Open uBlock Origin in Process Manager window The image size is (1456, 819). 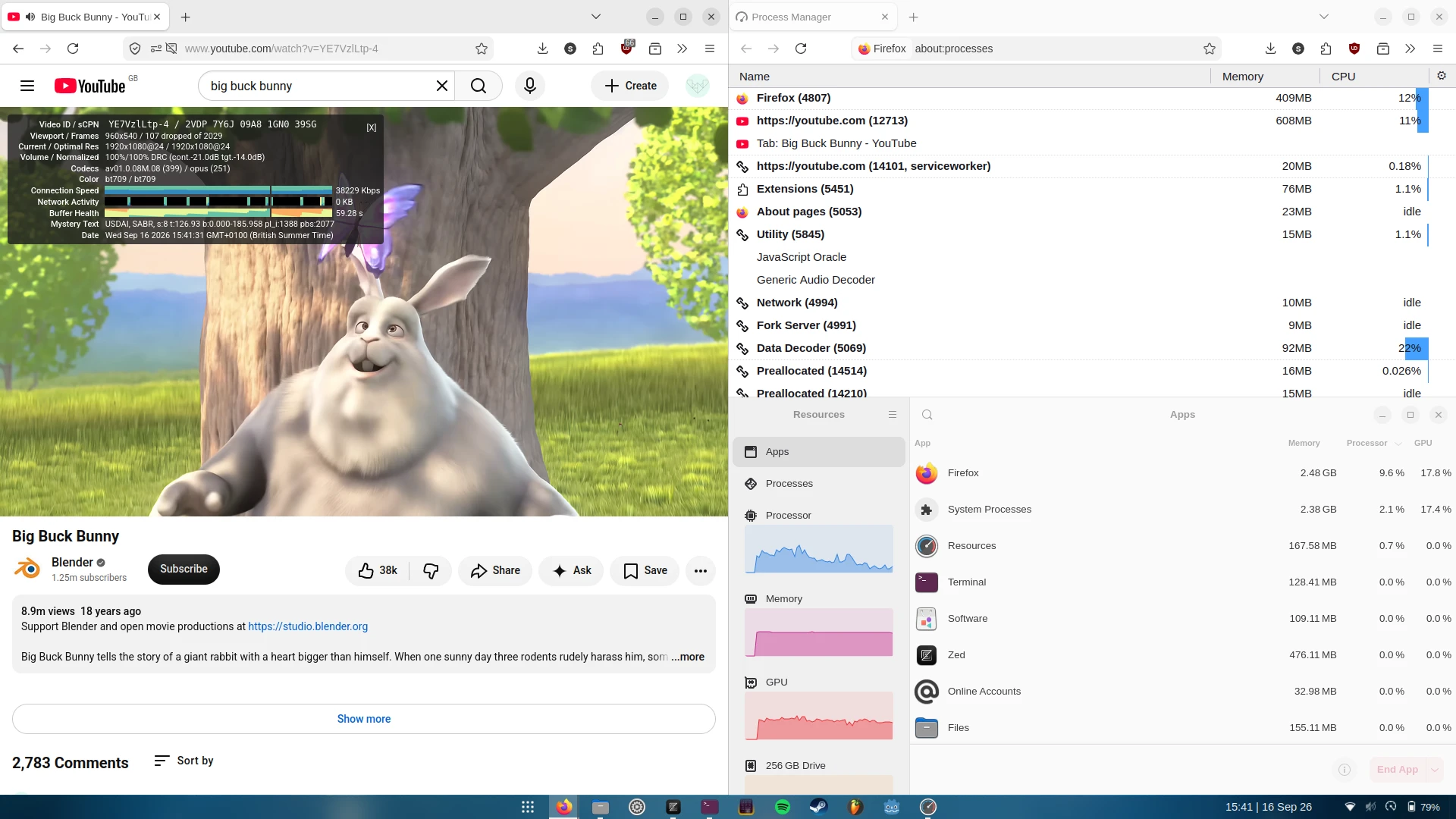coord(1354,49)
